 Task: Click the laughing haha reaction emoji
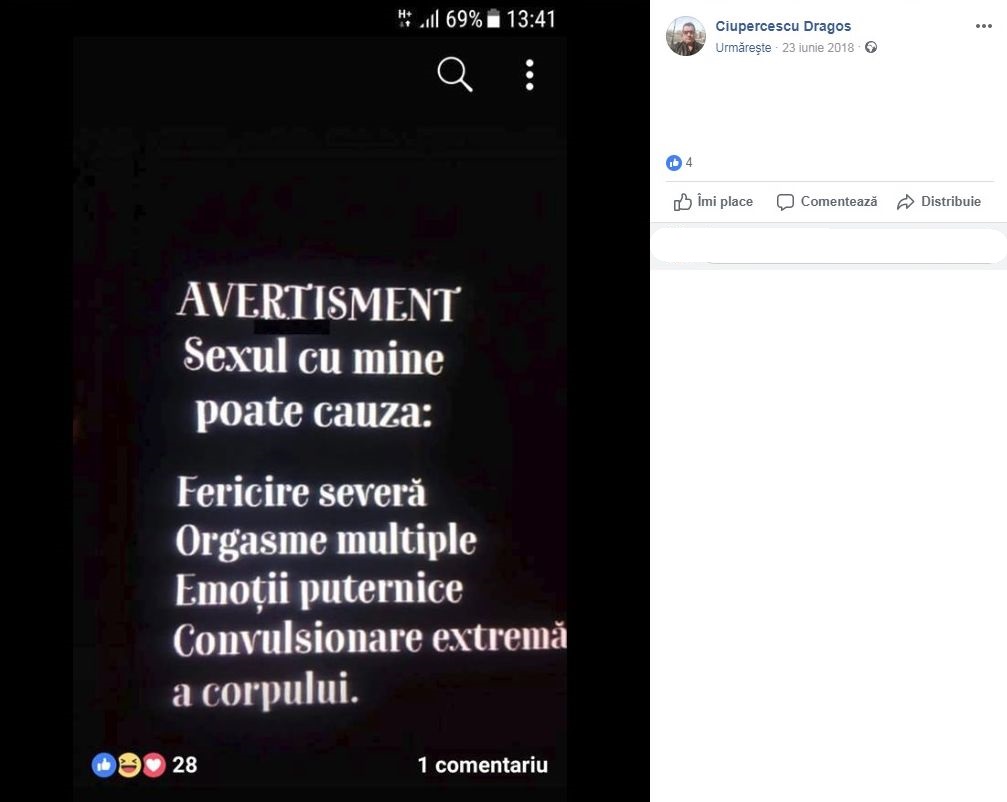[129, 765]
